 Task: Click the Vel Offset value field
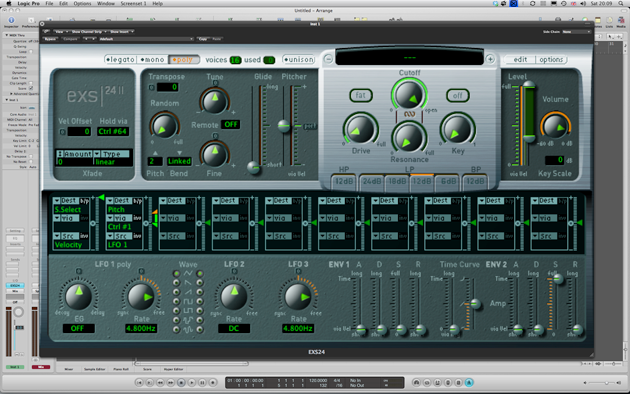point(79,131)
